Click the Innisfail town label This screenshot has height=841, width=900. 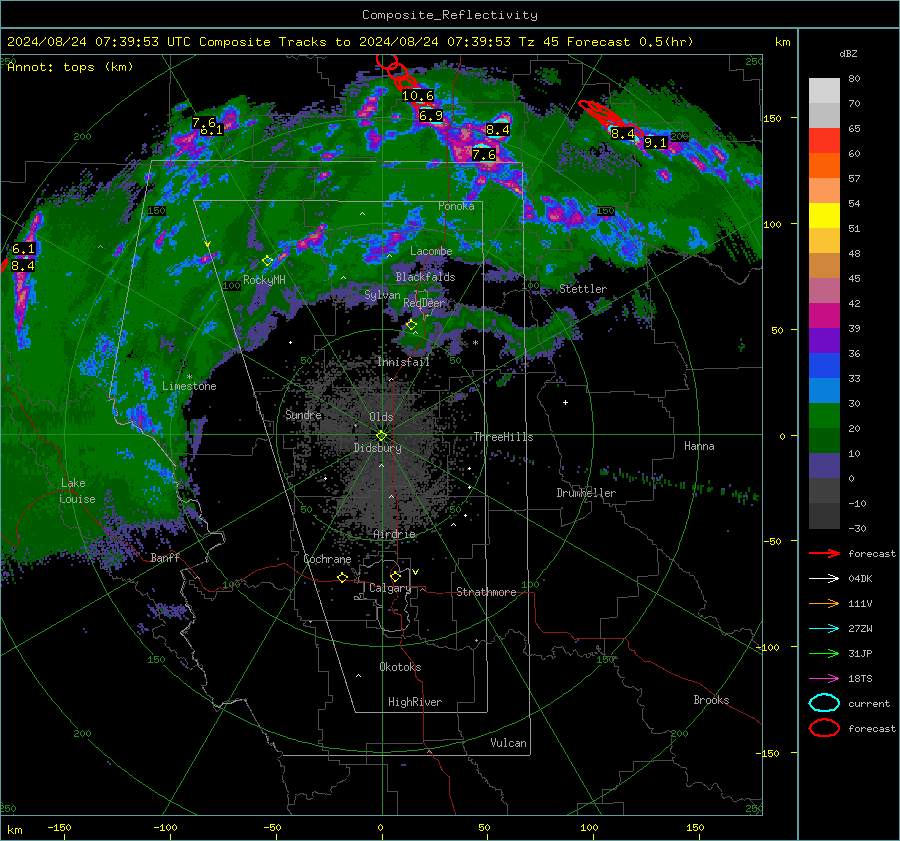(404, 362)
